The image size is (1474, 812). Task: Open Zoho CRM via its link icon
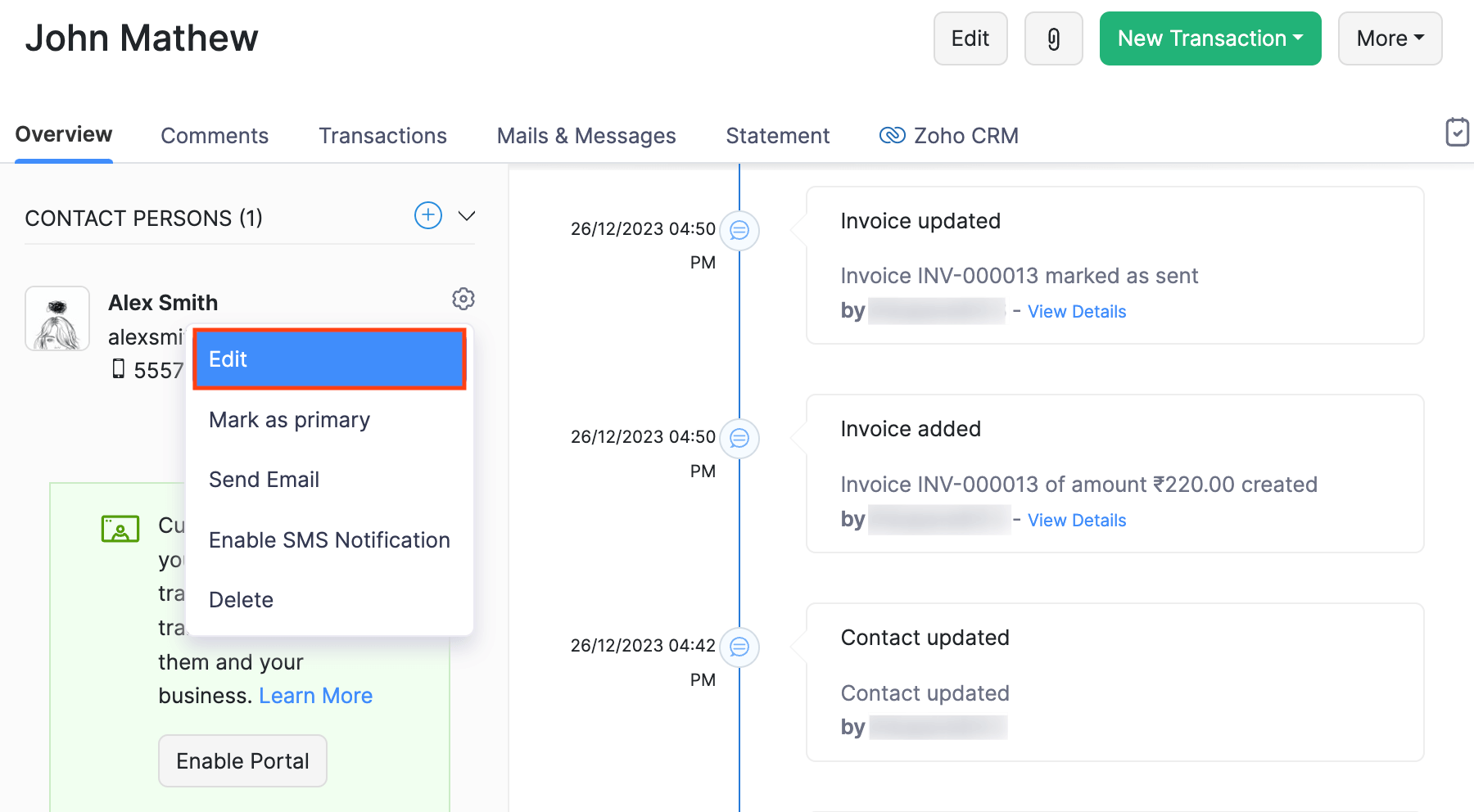(893, 134)
